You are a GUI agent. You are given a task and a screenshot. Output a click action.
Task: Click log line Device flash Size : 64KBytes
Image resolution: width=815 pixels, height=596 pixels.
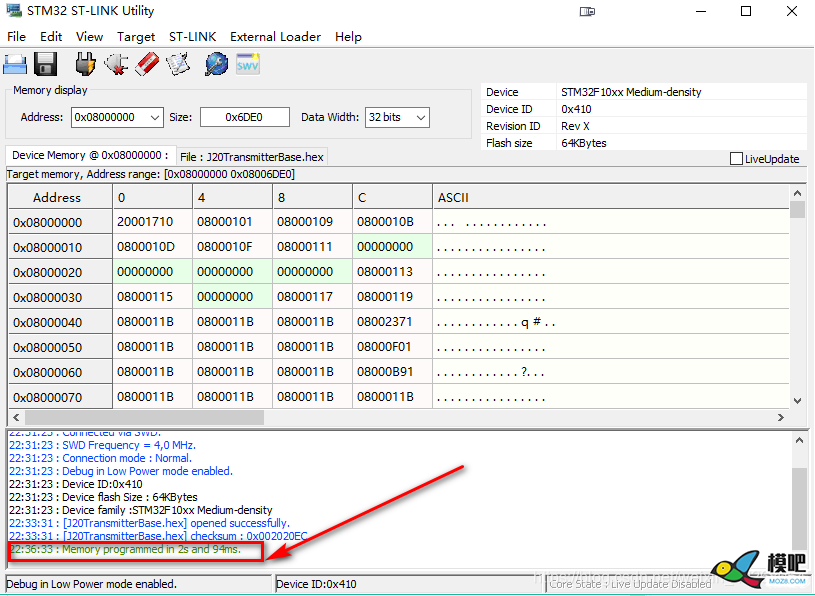pos(103,497)
